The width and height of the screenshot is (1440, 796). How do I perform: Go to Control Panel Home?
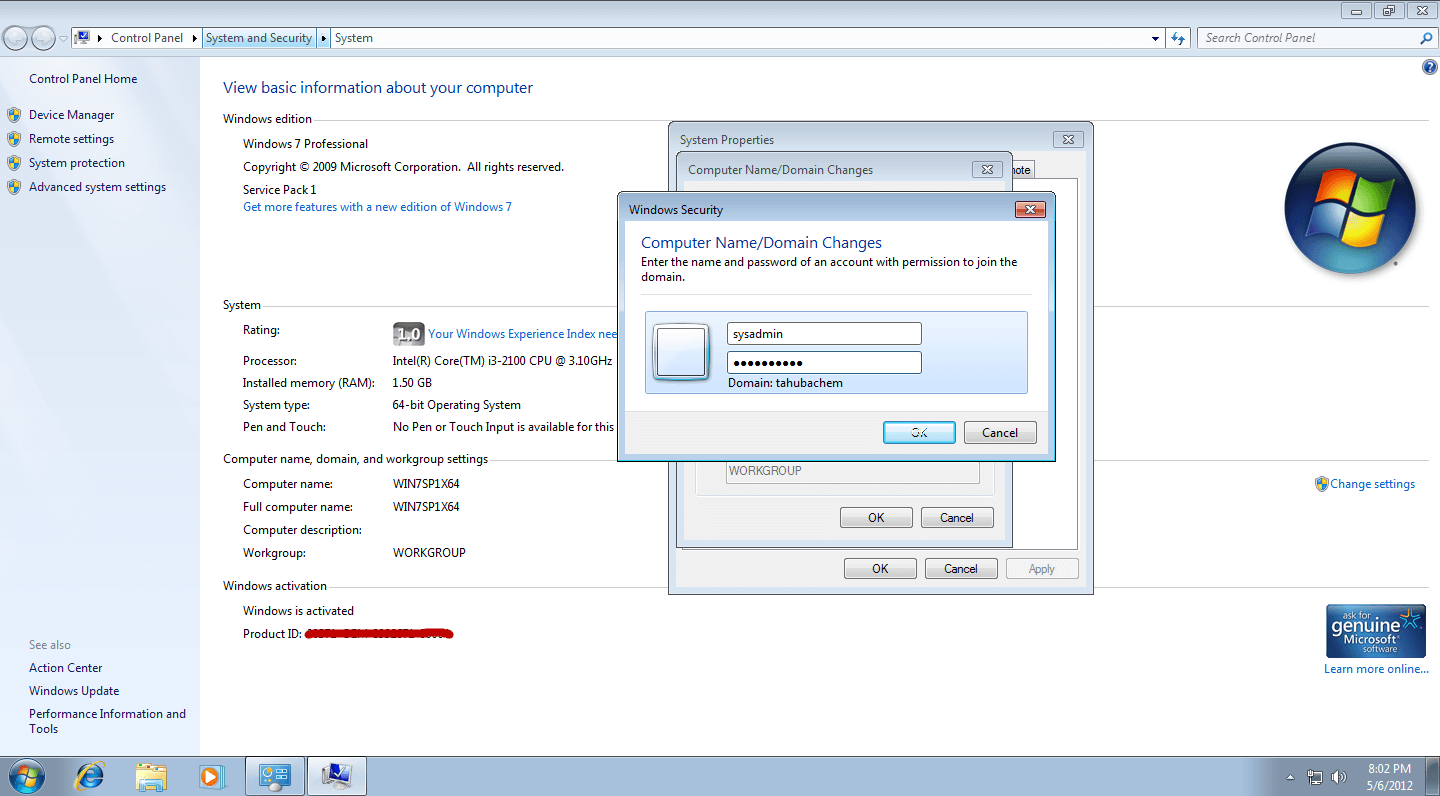(x=83, y=79)
